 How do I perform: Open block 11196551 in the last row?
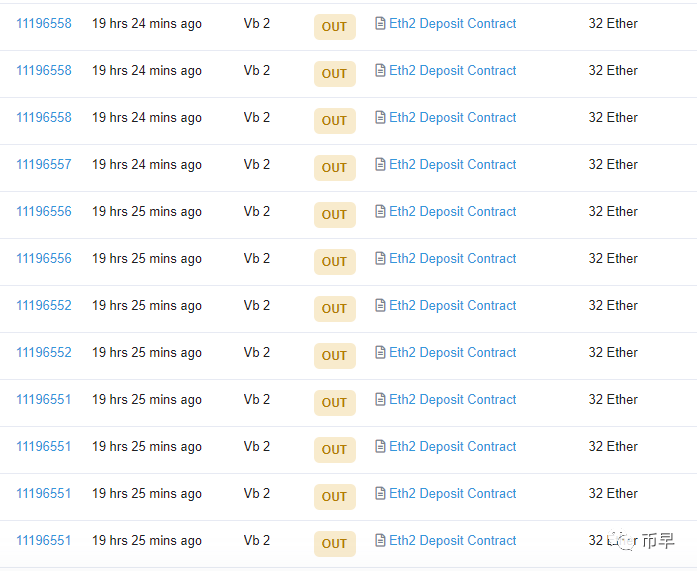coord(44,541)
